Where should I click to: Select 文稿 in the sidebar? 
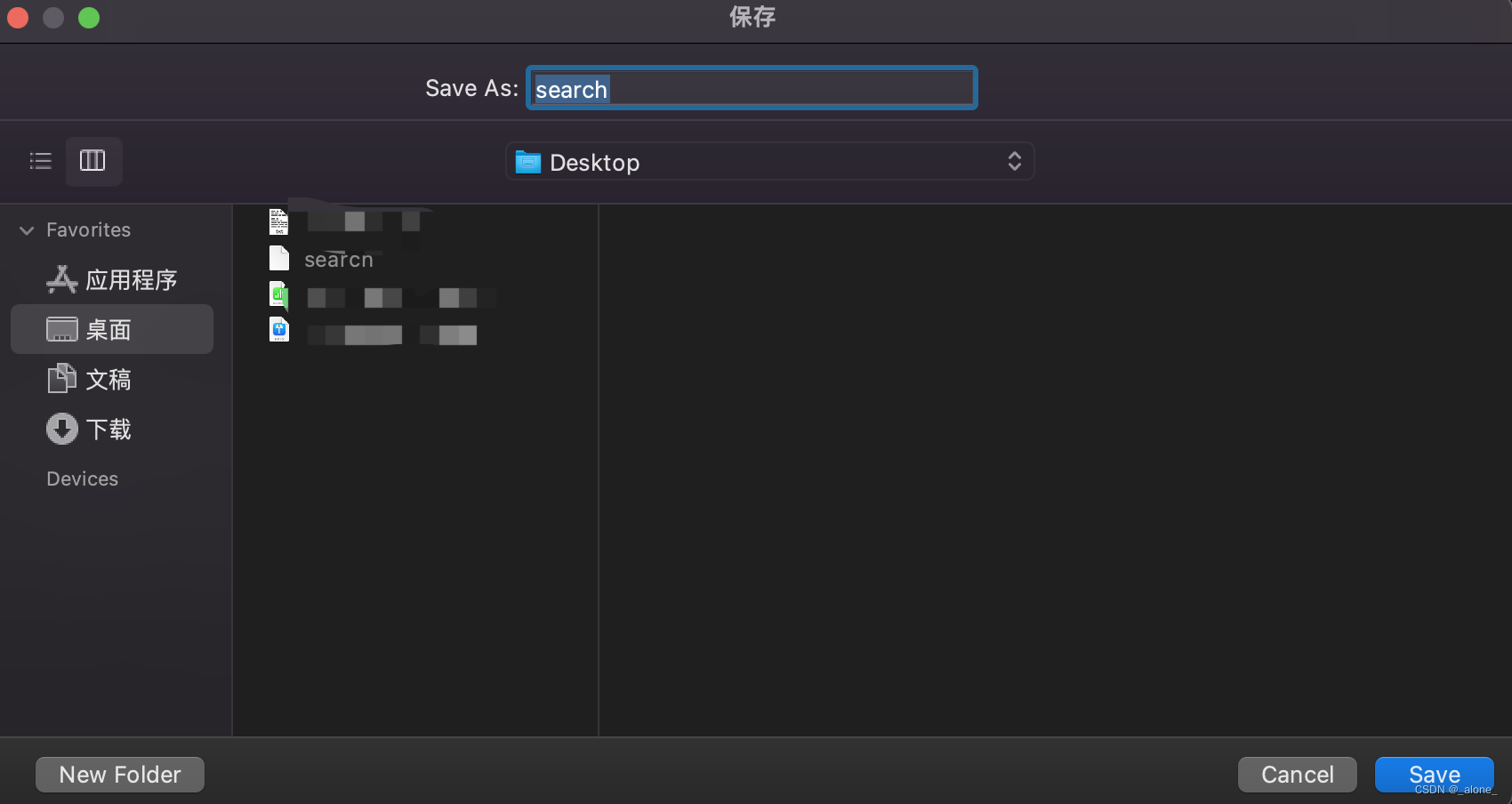(112, 380)
